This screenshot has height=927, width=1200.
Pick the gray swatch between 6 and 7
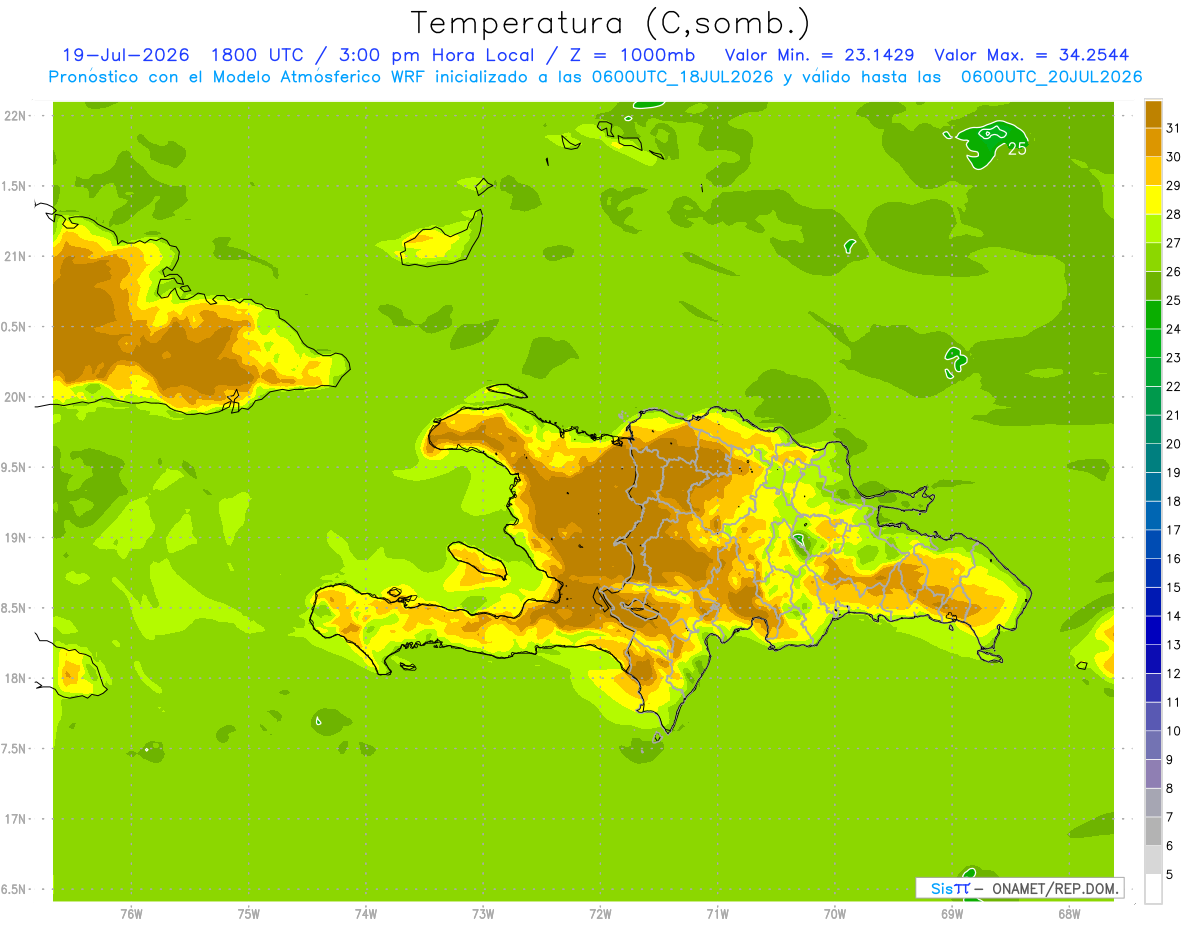(x=1153, y=832)
